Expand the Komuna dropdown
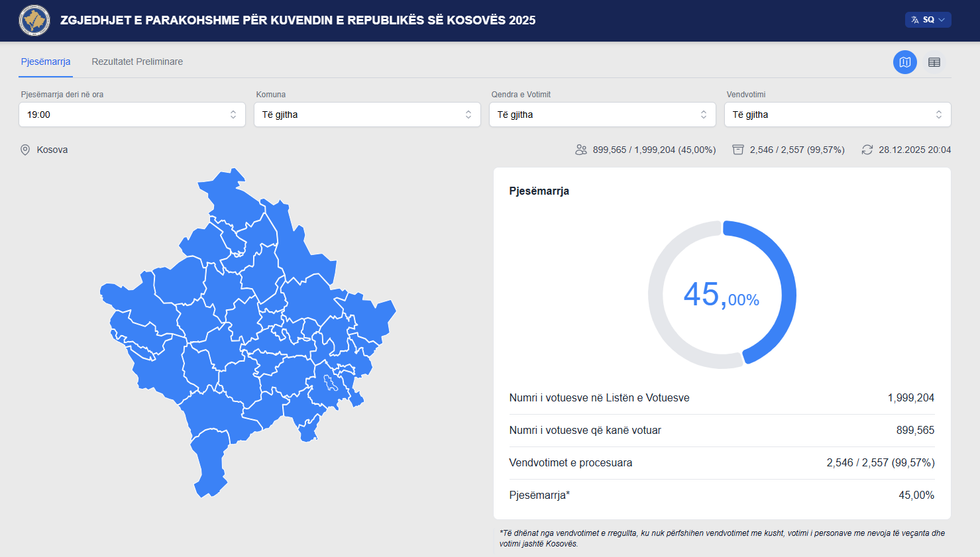Image resolution: width=980 pixels, height=557 pixels. [367, 115]
